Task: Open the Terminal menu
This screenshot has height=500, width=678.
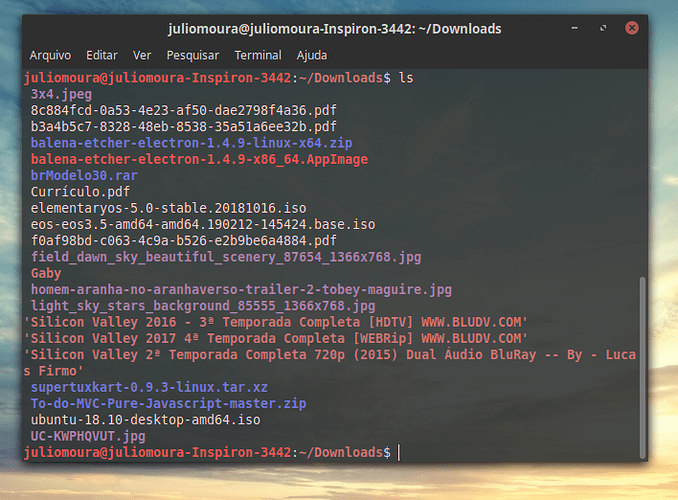Action: pos(258,55)
